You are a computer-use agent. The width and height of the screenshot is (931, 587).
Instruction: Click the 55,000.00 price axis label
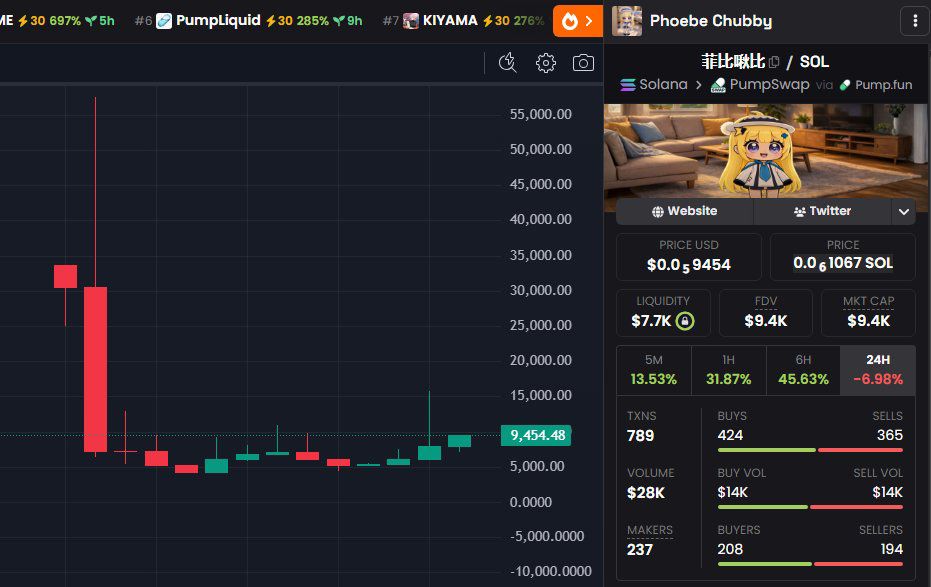540,114
